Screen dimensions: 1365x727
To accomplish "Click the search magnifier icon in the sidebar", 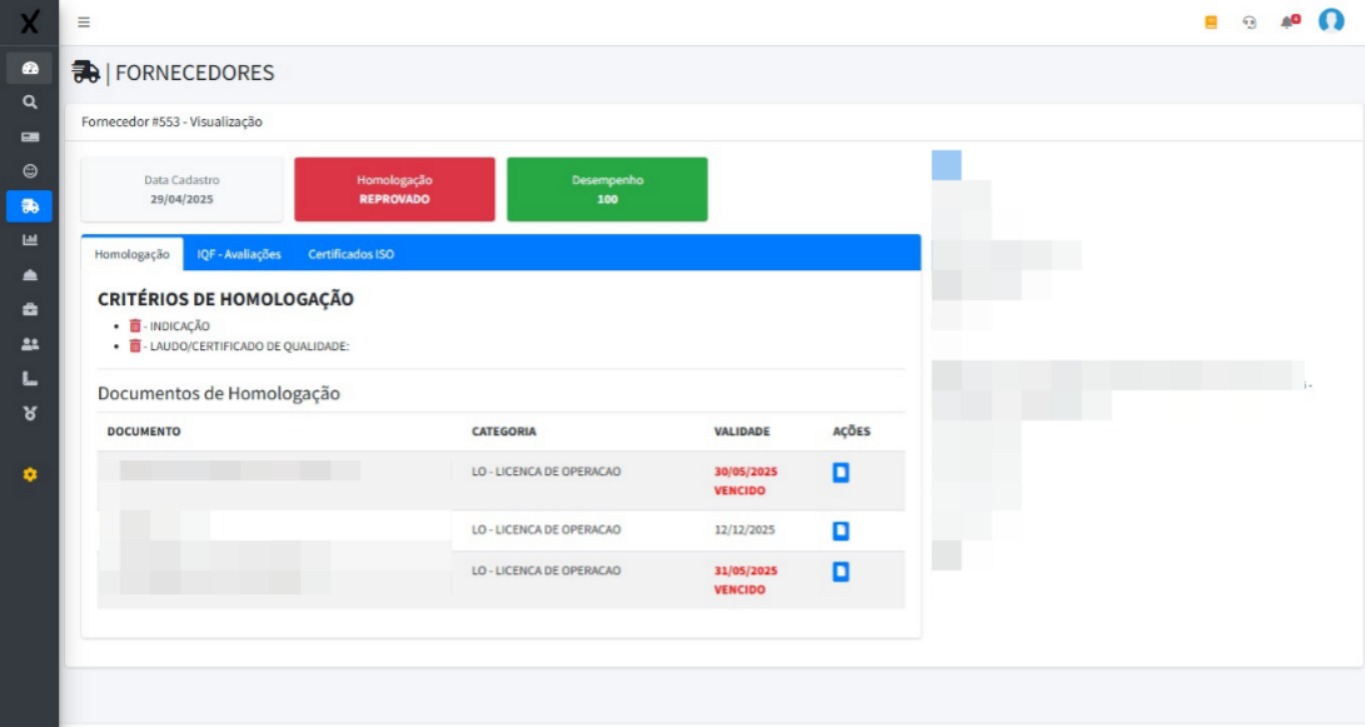I will click(30, 102).
